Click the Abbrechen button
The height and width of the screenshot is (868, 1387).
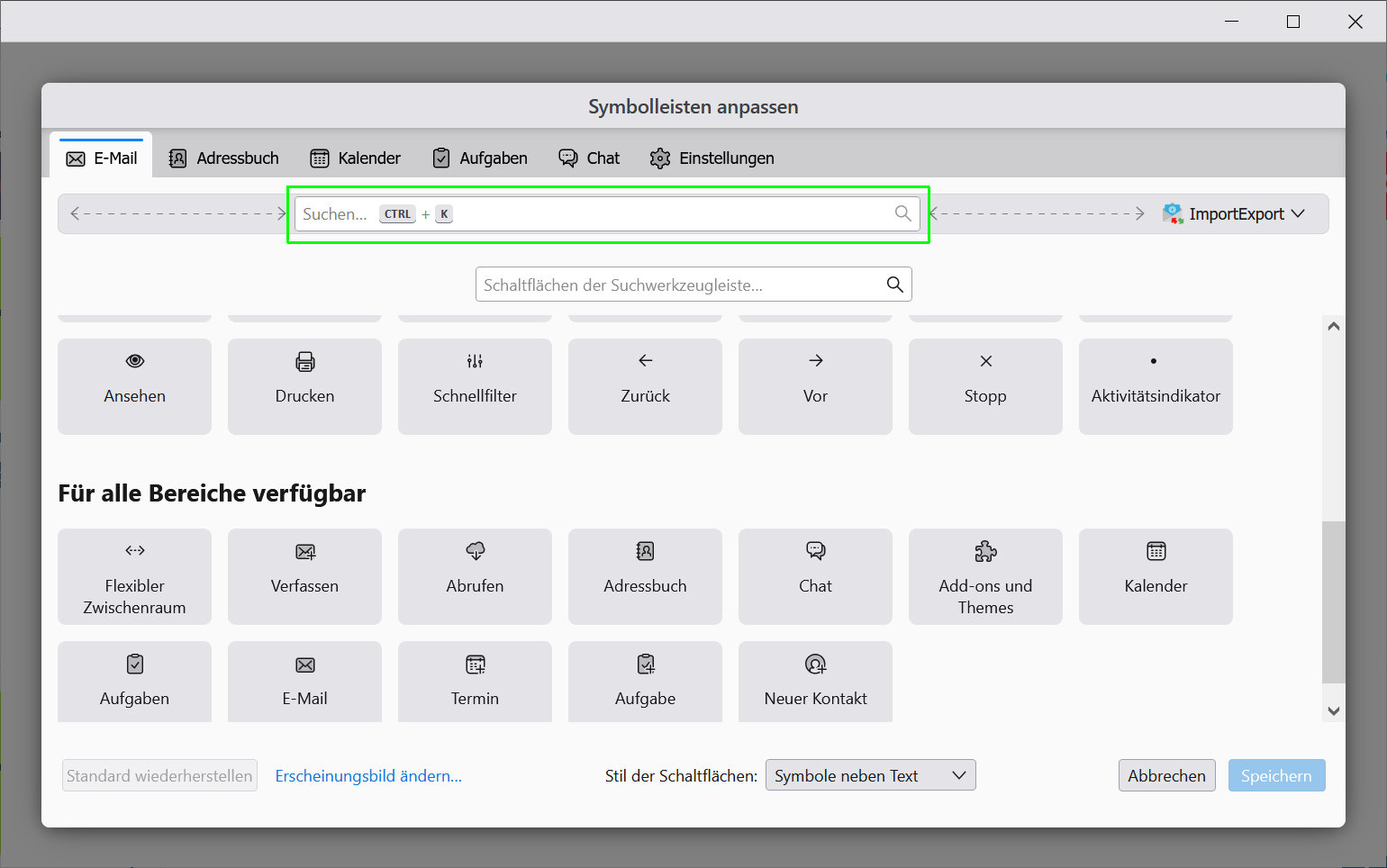coord(1167,775)
